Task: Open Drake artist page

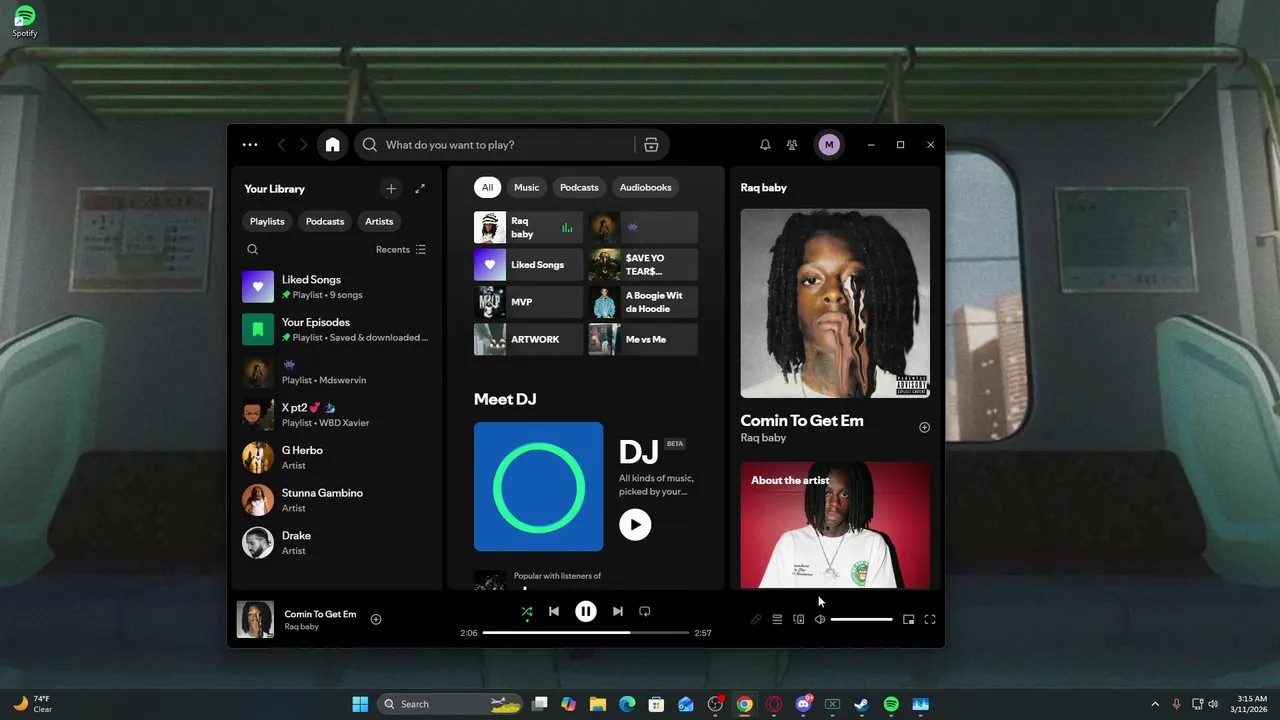Action: click(x=336, y=543)
